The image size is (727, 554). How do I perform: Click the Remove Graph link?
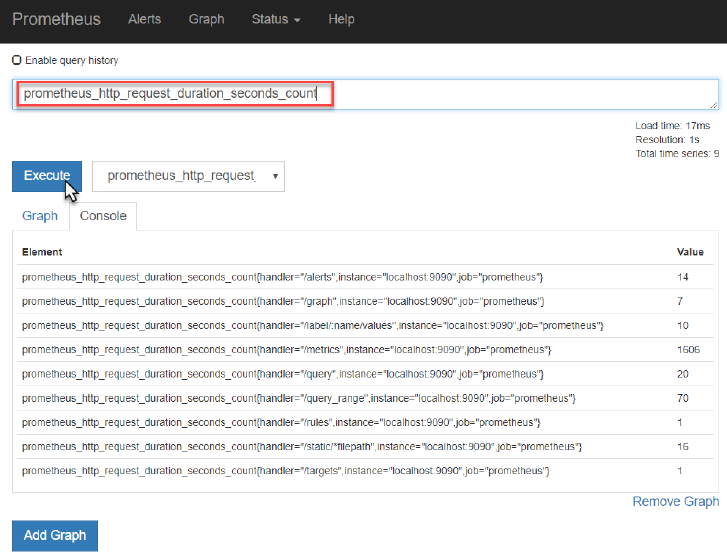point(676,501)
